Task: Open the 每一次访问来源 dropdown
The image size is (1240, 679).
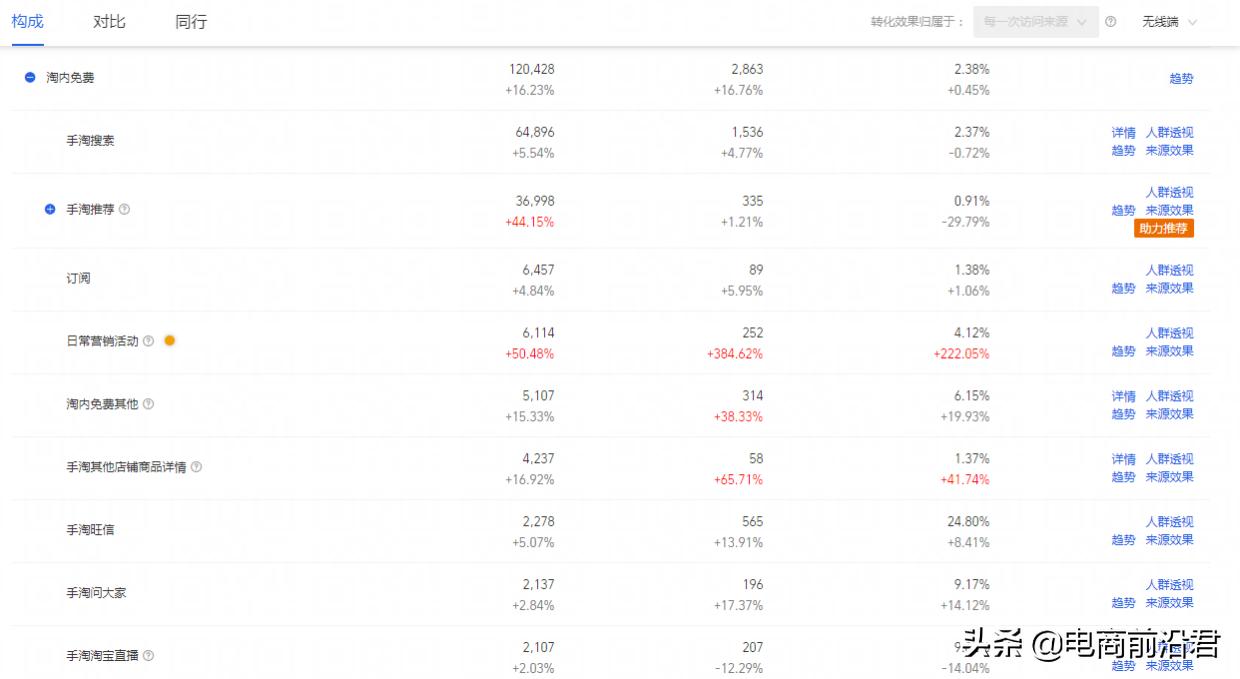Action: [x=1036, y=22]
